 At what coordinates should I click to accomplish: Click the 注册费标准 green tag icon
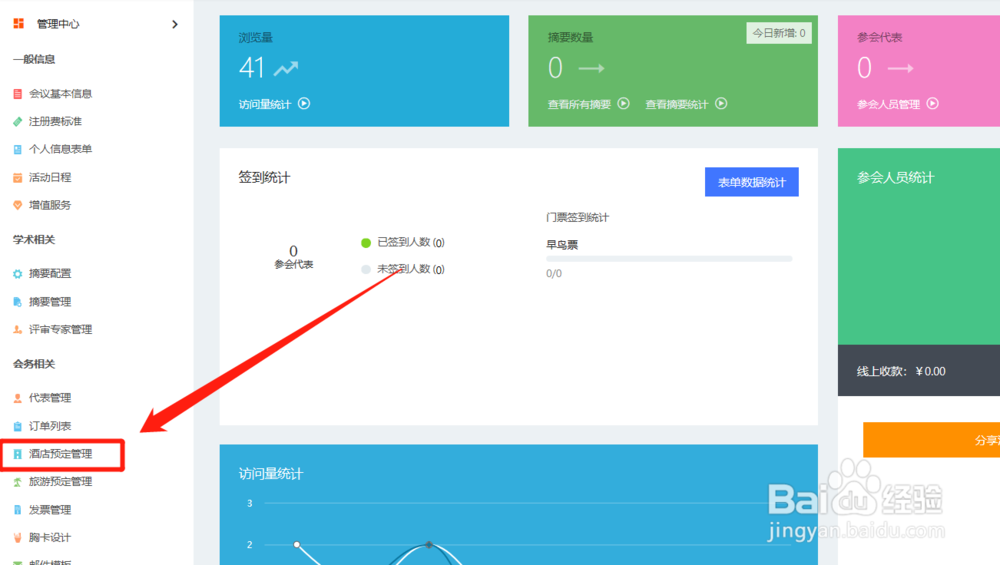point(17,121)
